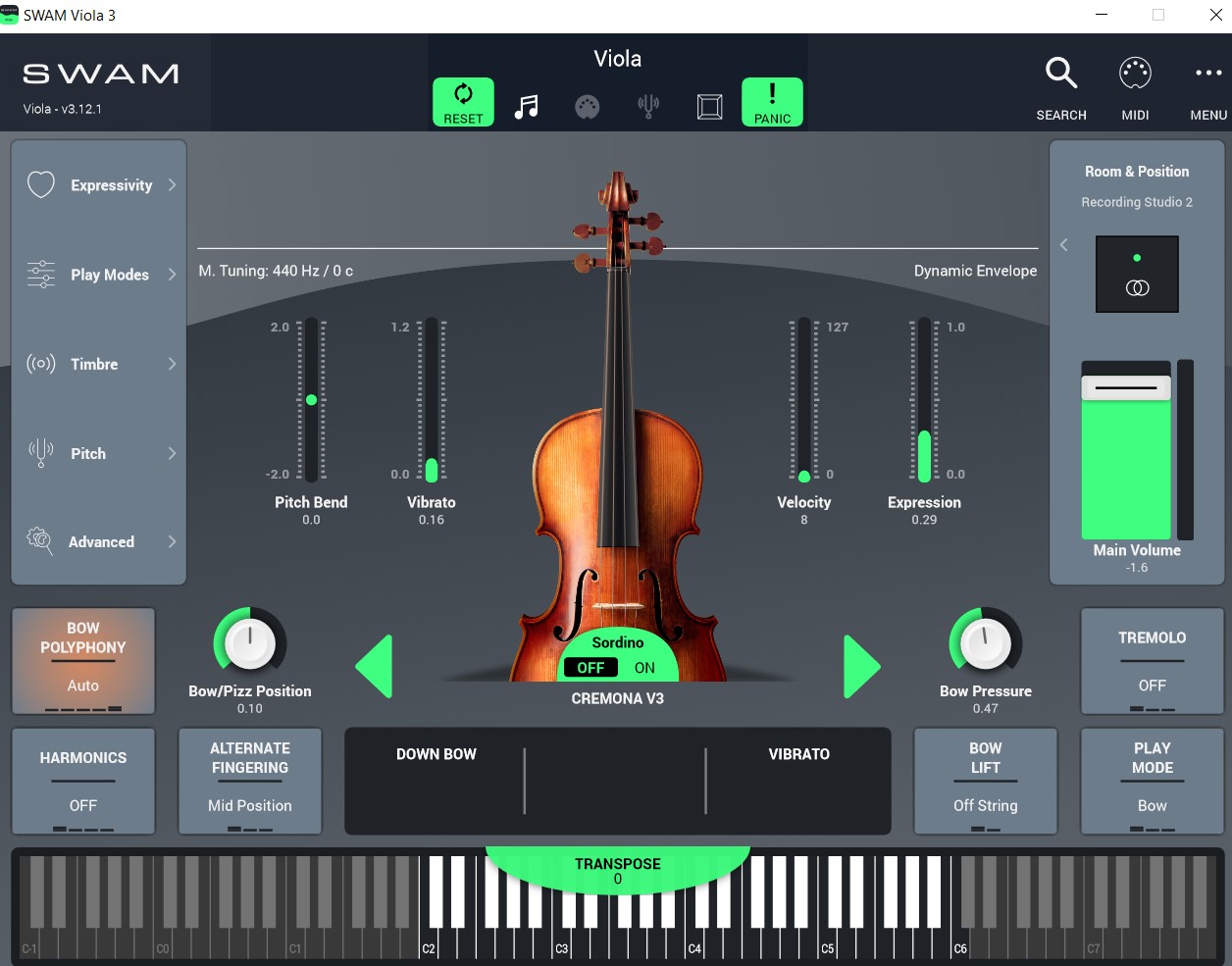Click the Bow Pressure knob
This screenshot has width=1232, height=966.
(986, 644)
